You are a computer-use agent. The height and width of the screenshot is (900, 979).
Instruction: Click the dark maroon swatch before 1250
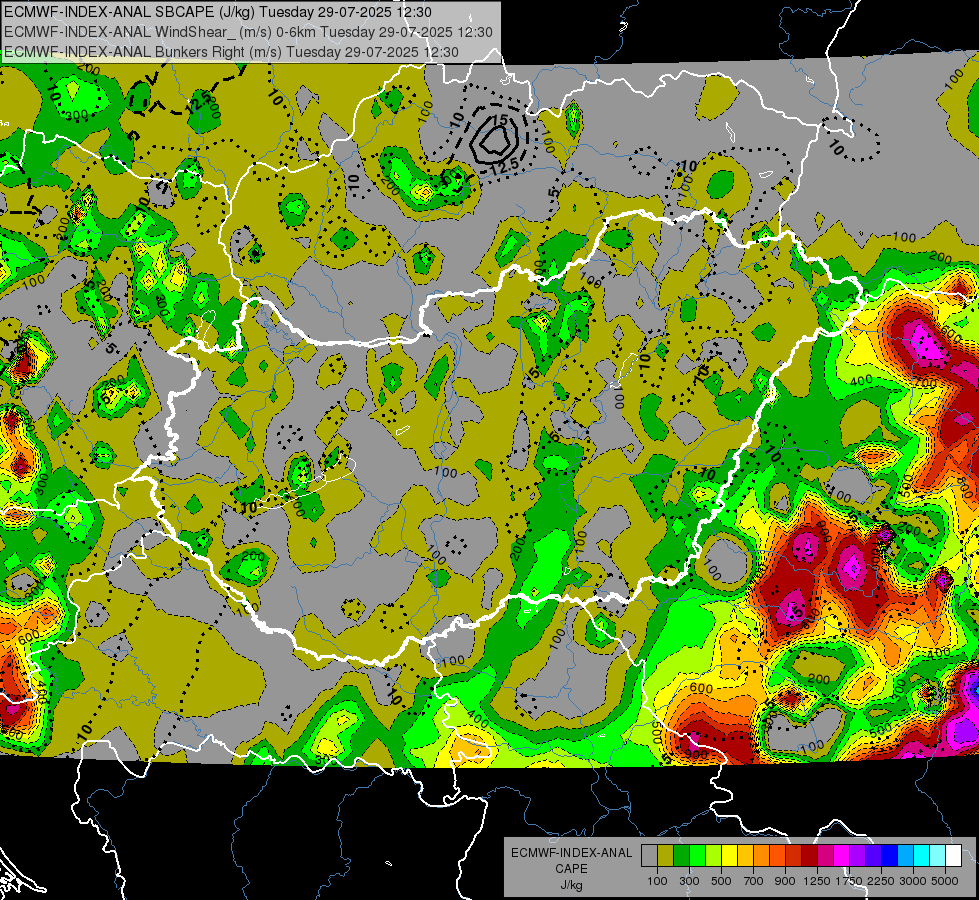810,856
